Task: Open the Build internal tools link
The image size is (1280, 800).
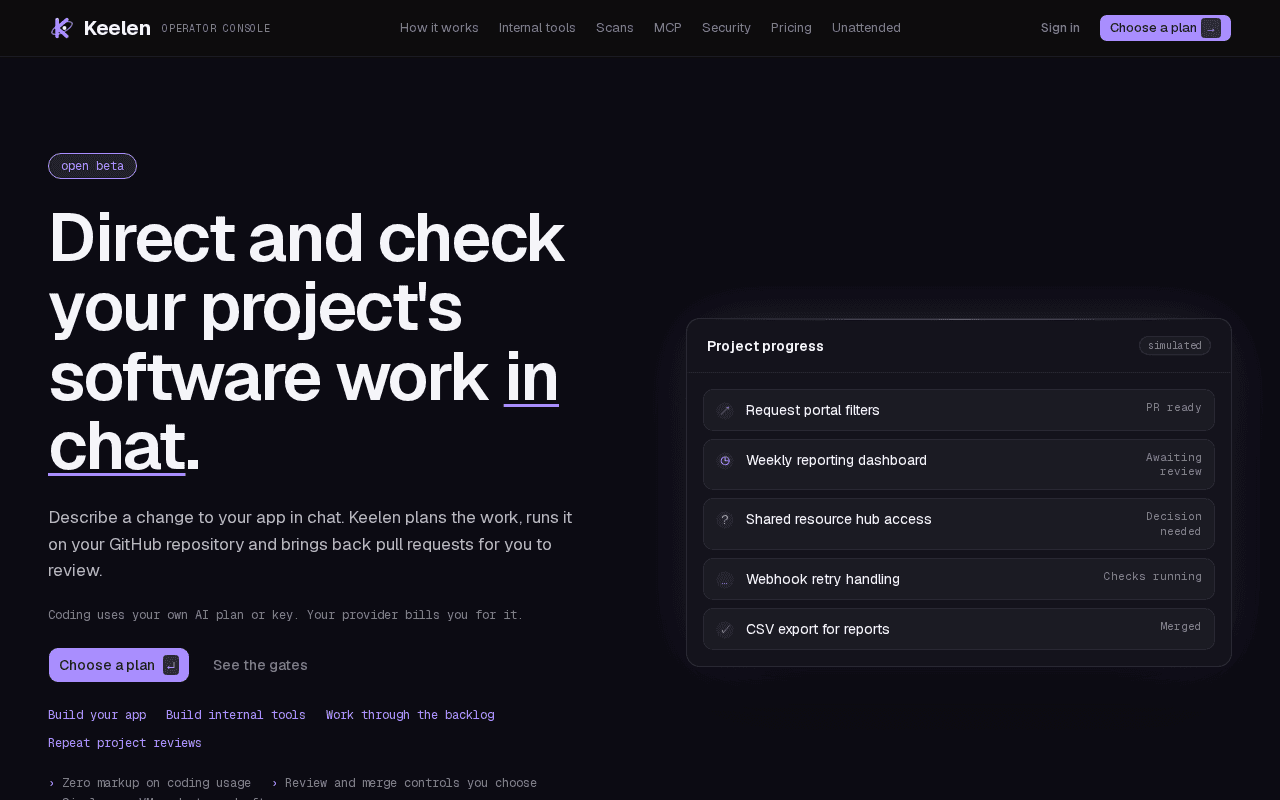Action: [x=236, y=715]
